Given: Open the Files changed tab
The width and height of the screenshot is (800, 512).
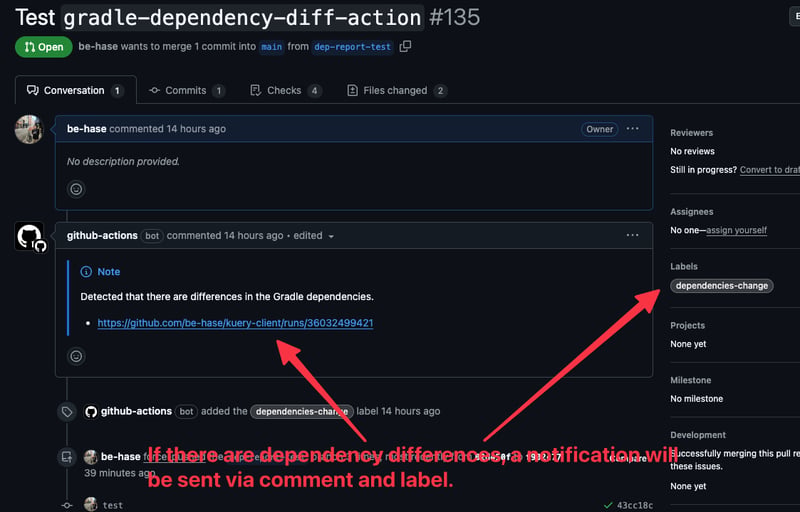Looking at the screenshot, I should tap(396, 90).
